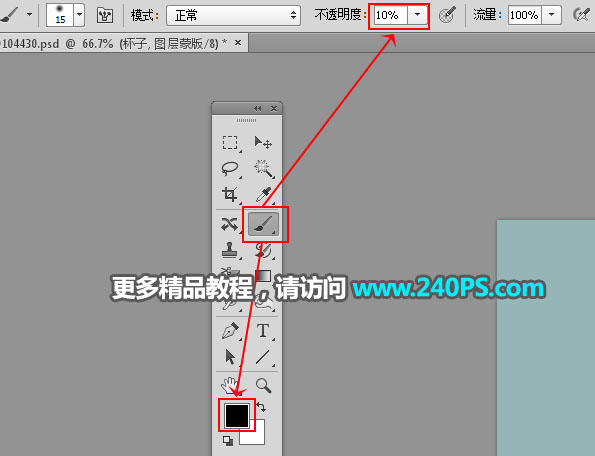
Task: Open the foreground black color picker
Action: (x=237, y=415)
